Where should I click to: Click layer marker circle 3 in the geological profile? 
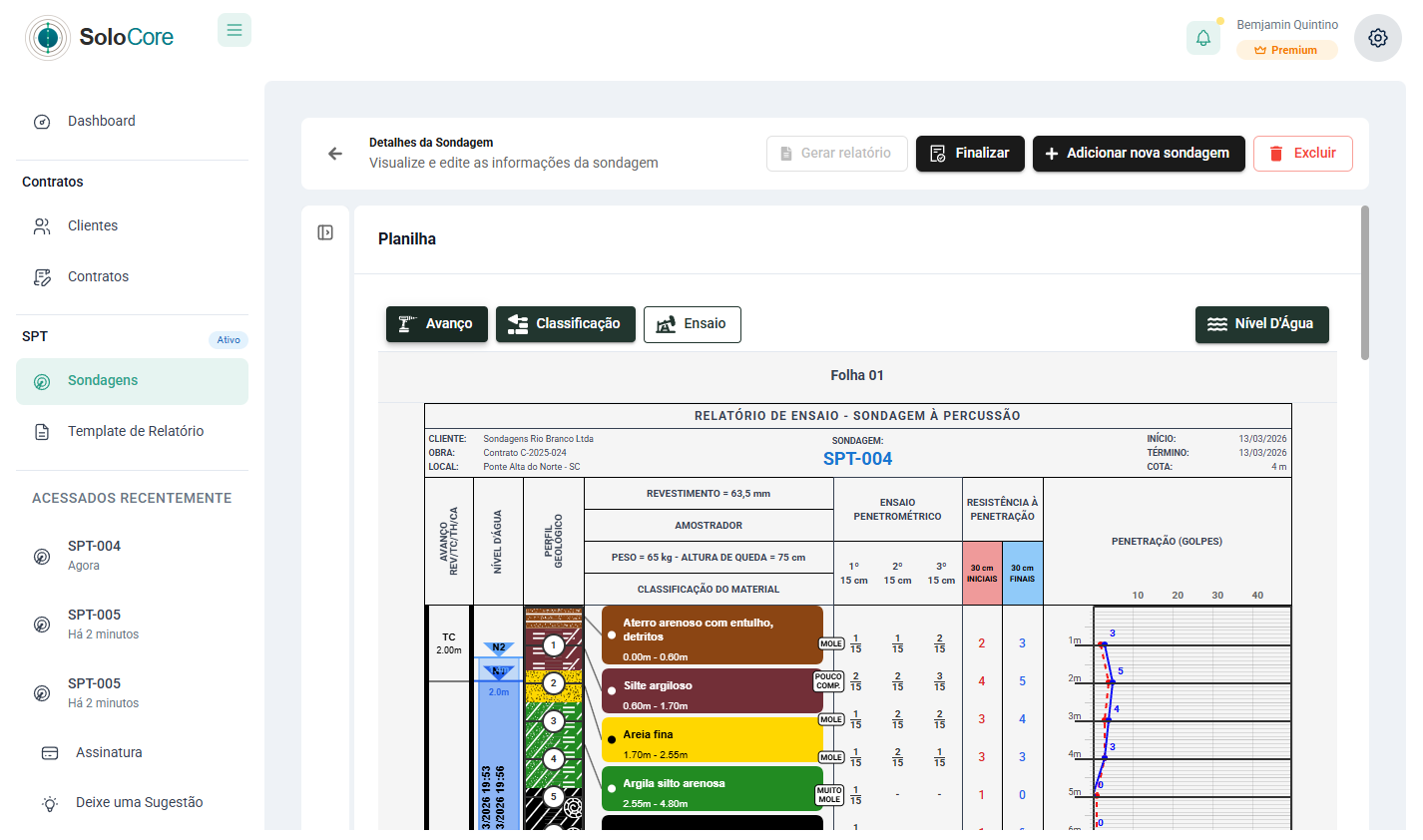[x=553, y=720]
